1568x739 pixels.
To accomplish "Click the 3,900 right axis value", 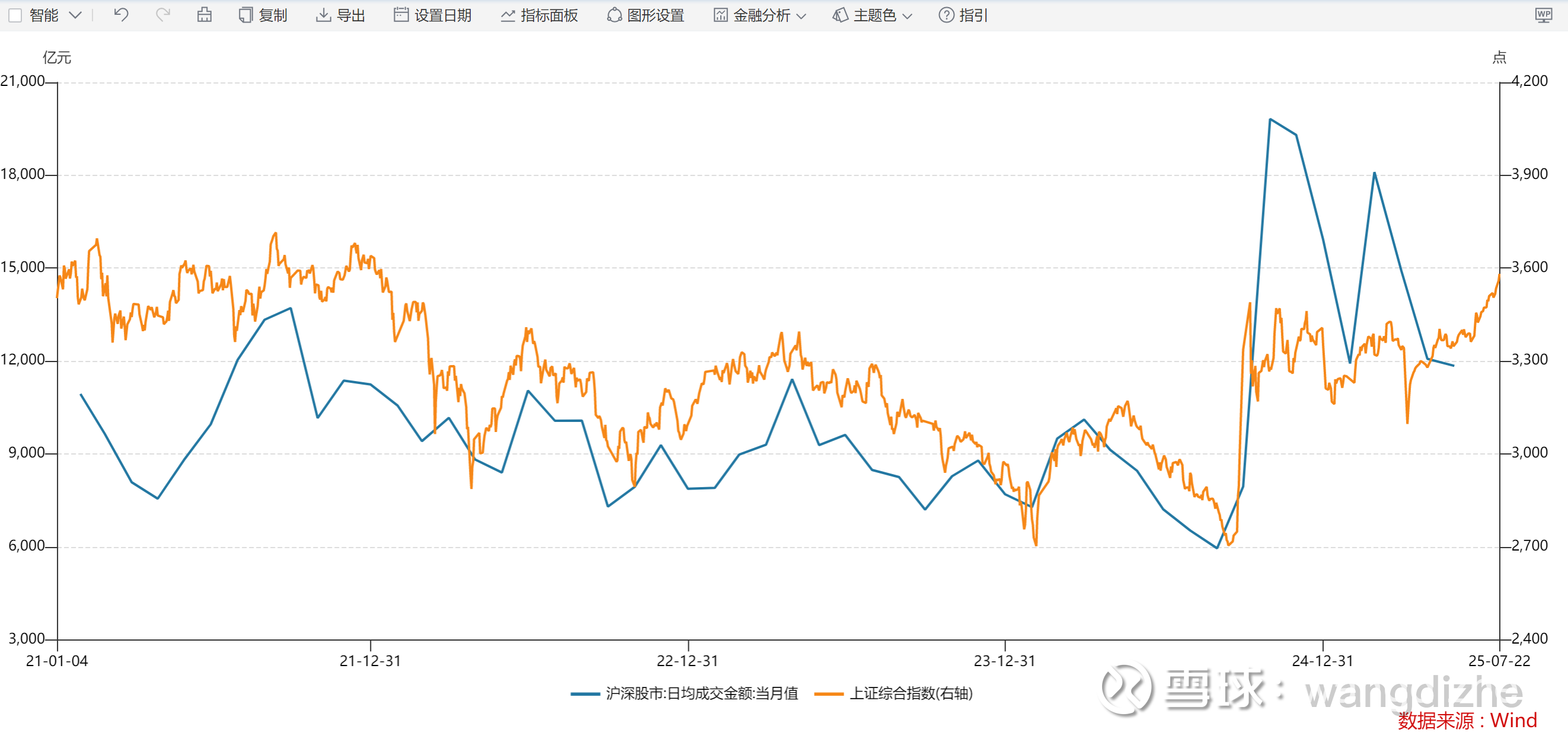I will tap(1529, 174).
